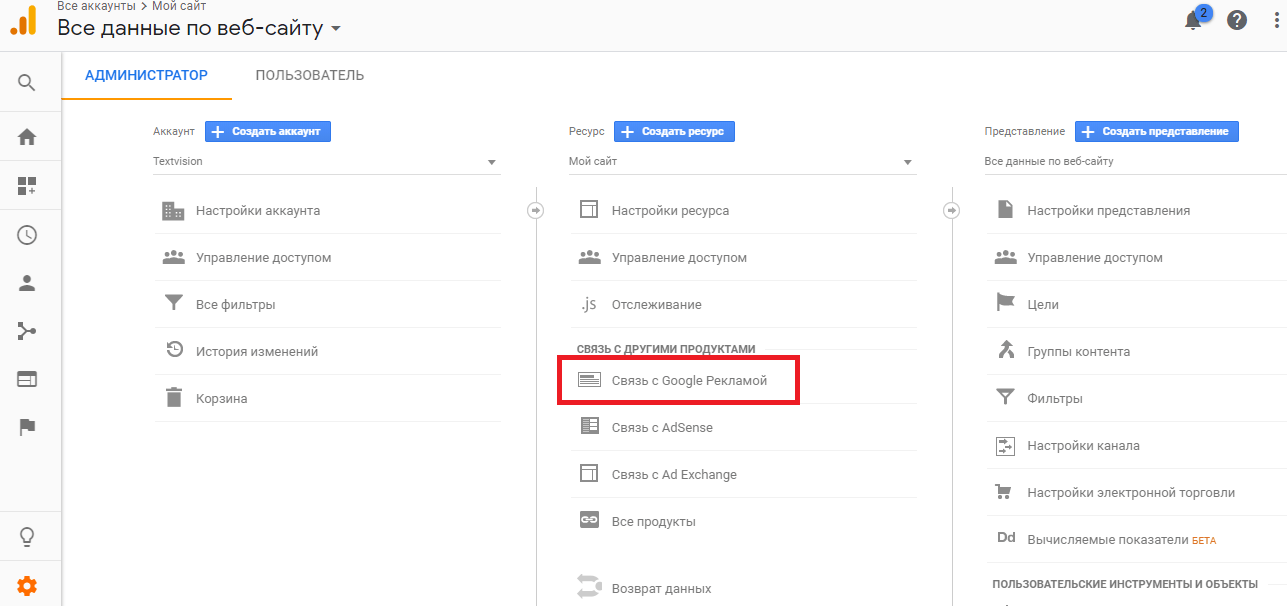
Task: Select the АДМИНИСТРАТОР tab
Action: tap(147, 74)
